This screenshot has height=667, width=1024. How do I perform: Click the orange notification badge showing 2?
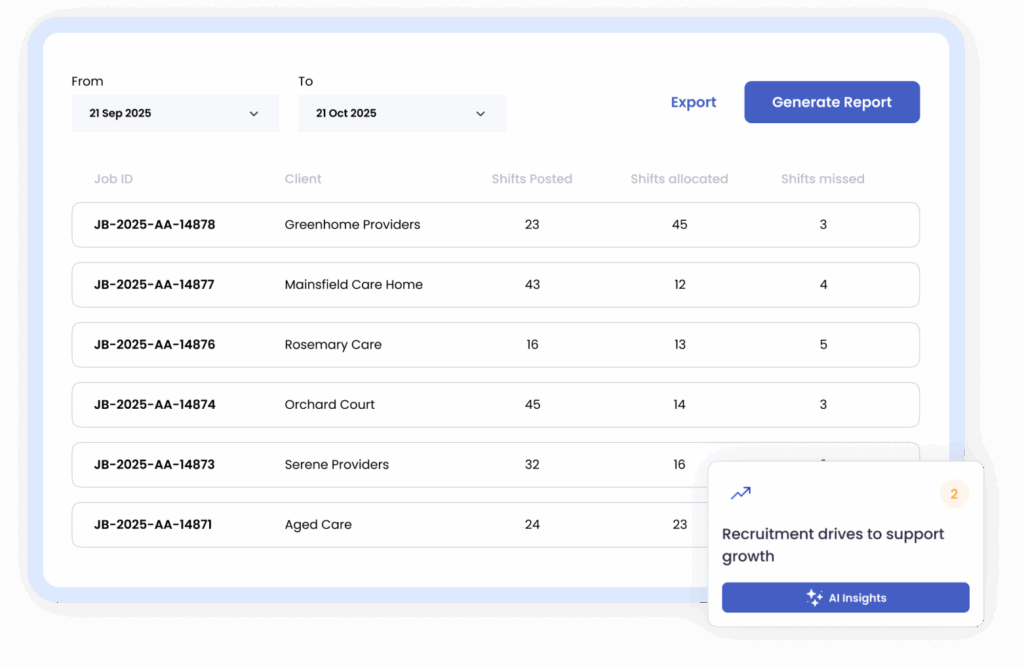coord(954,494)
